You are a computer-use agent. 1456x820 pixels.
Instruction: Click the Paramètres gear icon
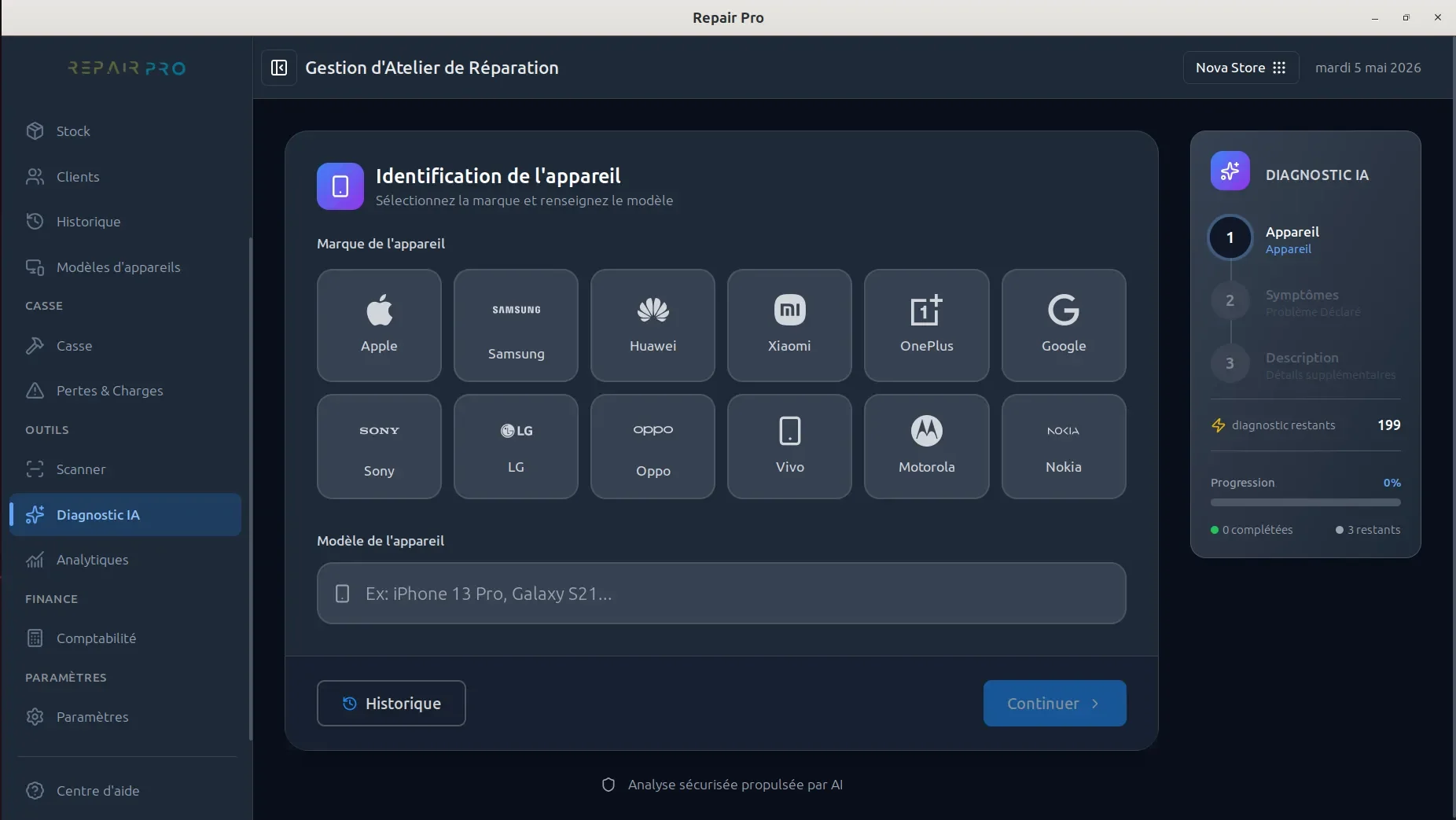(x=35, y=717)
